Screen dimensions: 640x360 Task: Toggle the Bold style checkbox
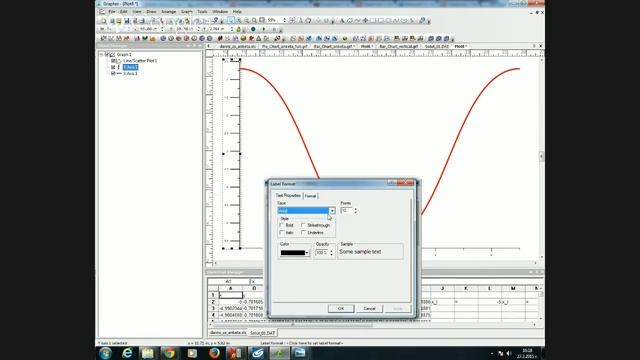[x=282, y=225]
